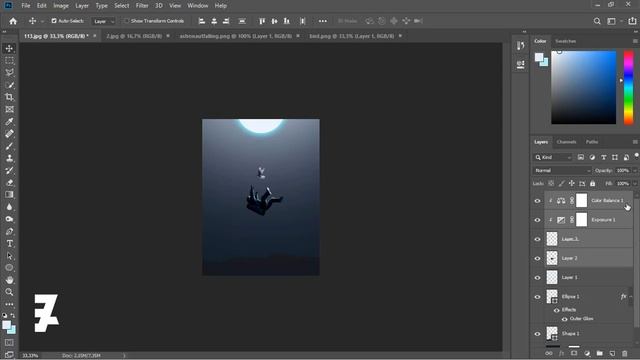Open the Fill value dropdown arrow
This screenshot has width=640, height=360.
(x=635, y=184)
